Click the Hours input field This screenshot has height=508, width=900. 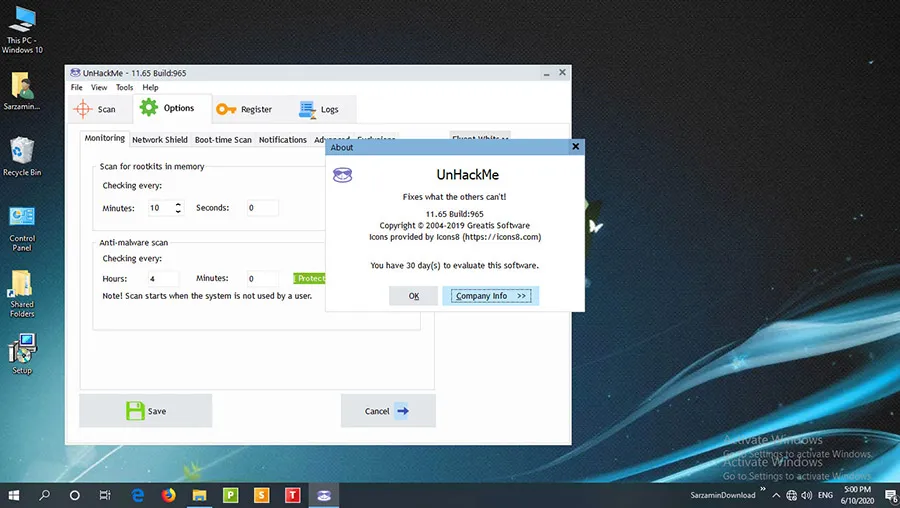[163, 278]
